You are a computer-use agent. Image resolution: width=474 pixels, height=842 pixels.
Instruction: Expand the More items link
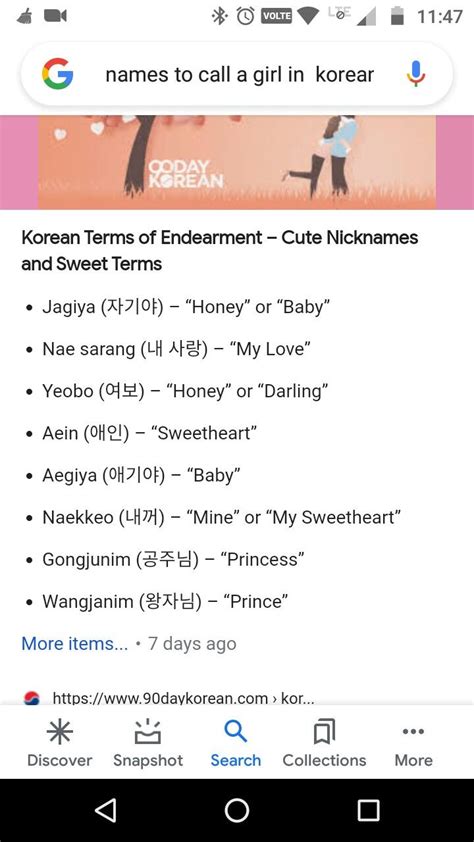(75, 643)
